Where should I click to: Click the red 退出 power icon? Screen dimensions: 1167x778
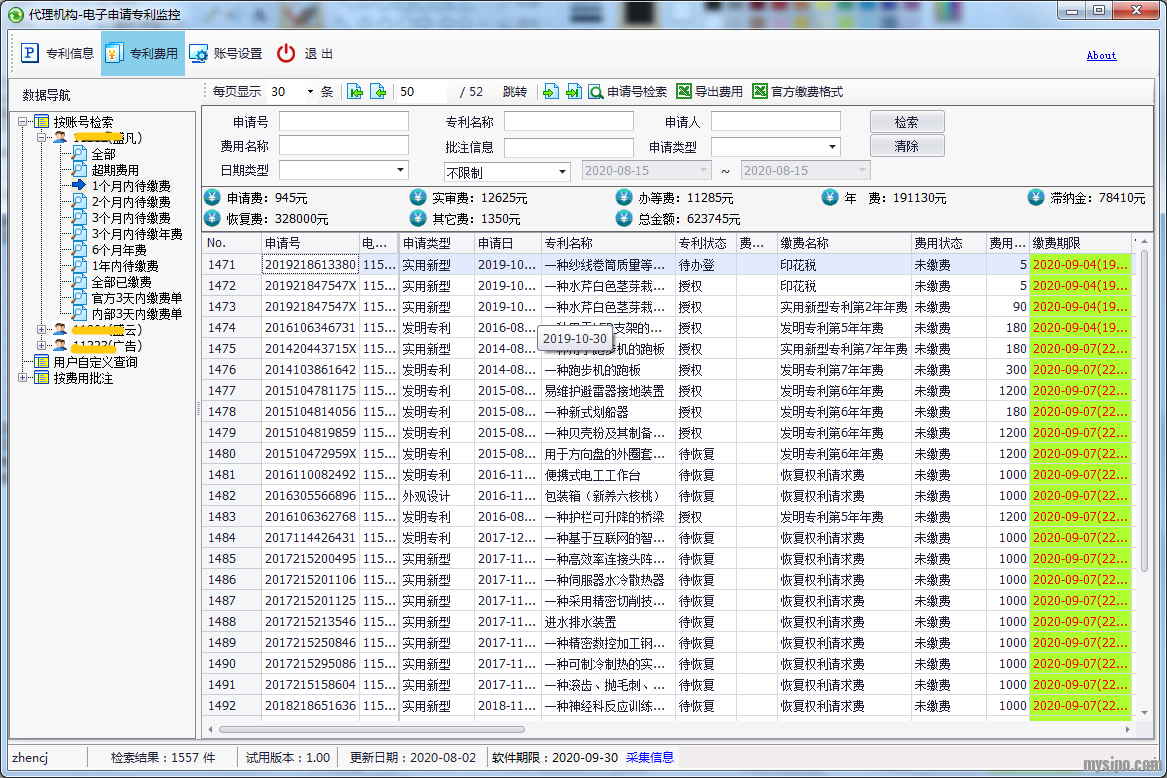(x=286, y=54)
